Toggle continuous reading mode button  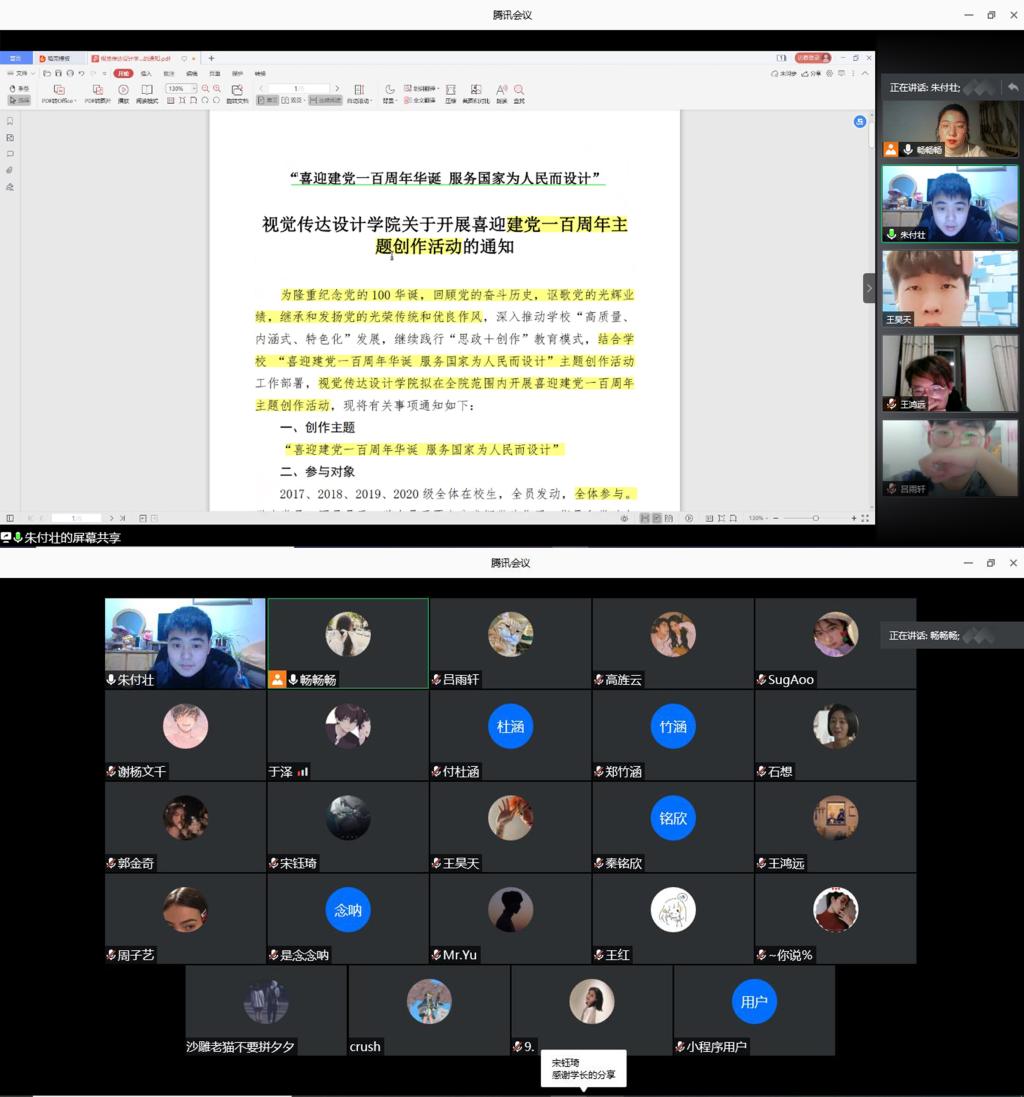pos(325,100)
